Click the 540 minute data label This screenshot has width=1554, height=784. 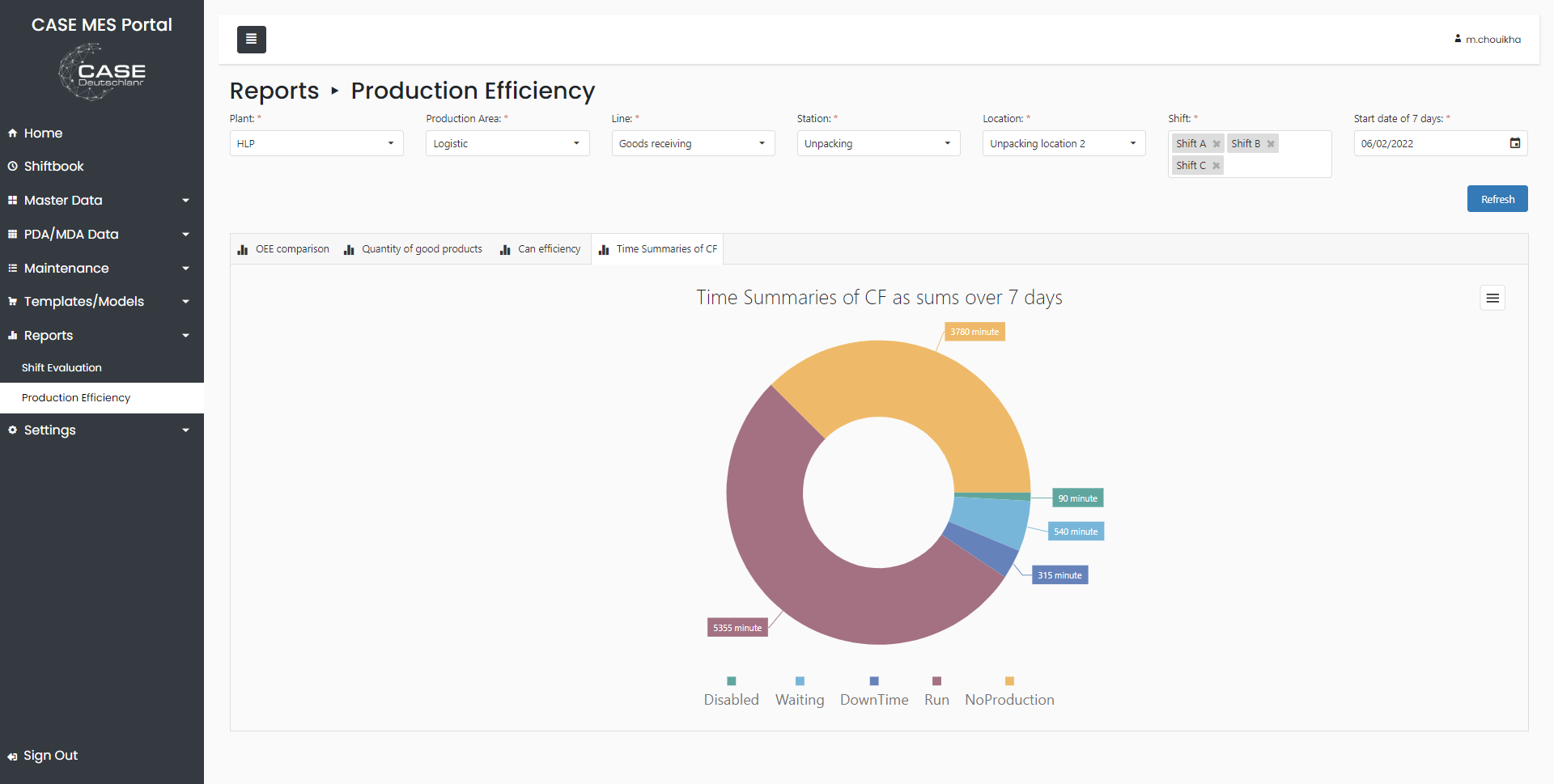coord(1076,532)
